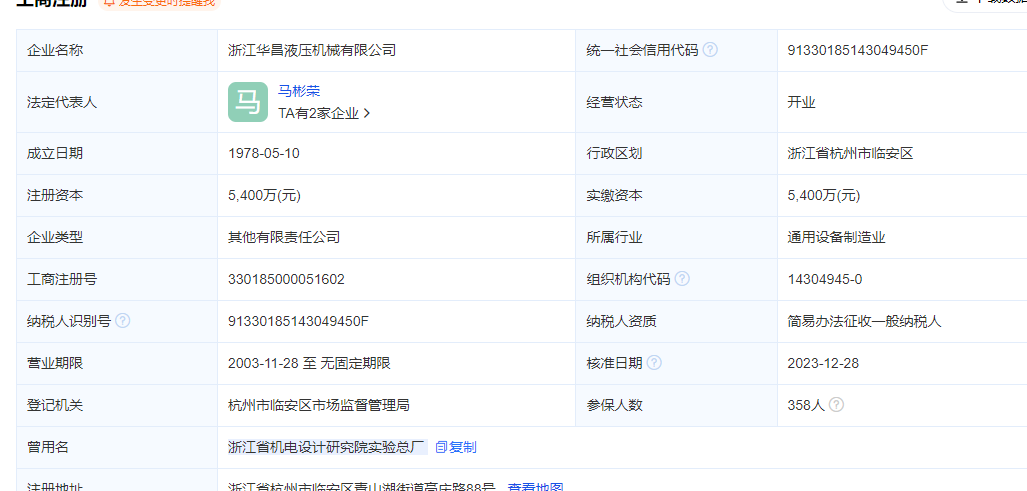Viewport: 1027px width, 491px height.
Task: Click 实缴资本 value 5,400万(元)
Action: (x=824, y=196)
